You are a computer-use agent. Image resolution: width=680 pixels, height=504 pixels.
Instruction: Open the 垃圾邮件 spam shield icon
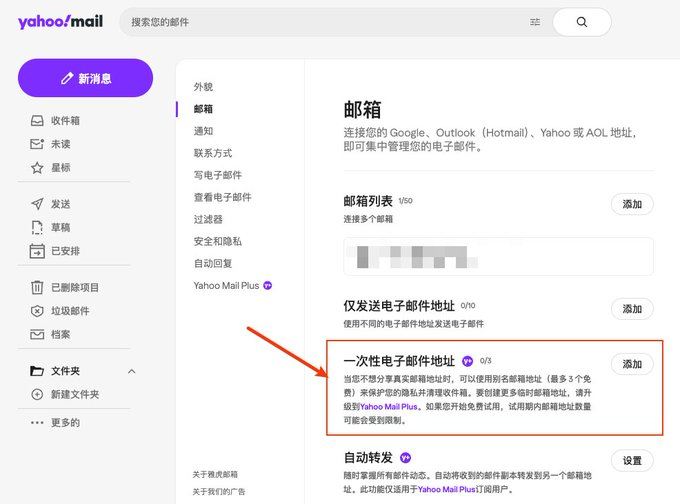(37, 311)
